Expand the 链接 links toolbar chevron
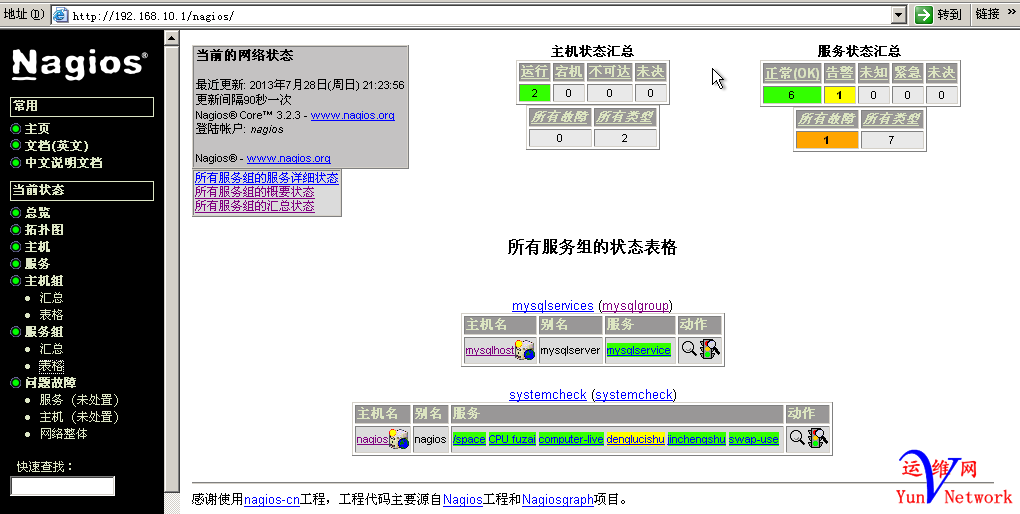 click(x=1010, y=12)
